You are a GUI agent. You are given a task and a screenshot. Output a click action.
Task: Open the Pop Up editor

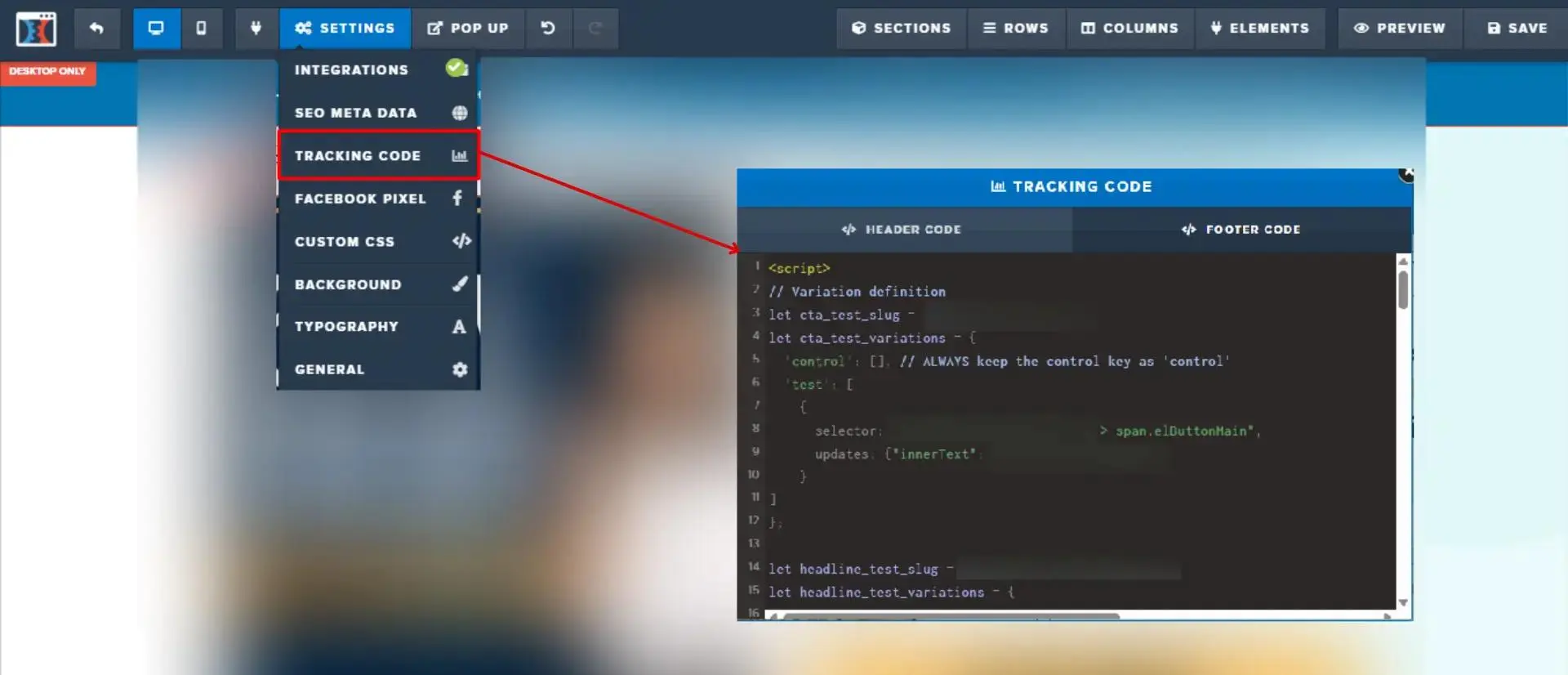(x=468, y=29)
